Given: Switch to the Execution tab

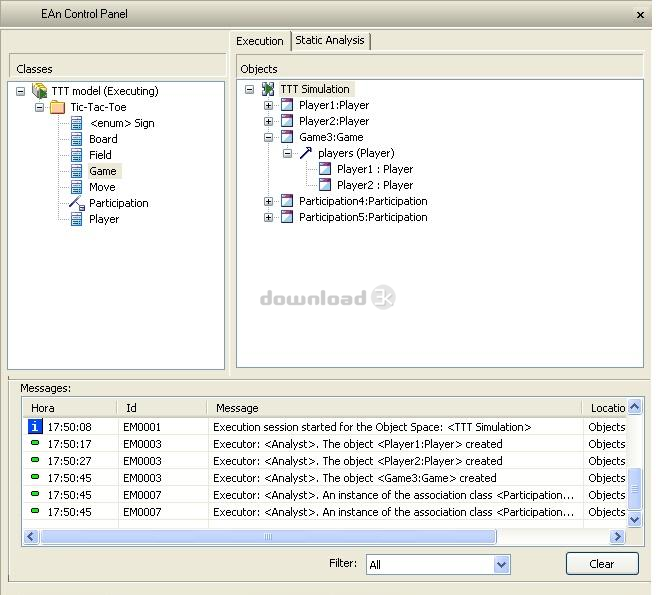Looking at the screenshot, I should [260, 41].
